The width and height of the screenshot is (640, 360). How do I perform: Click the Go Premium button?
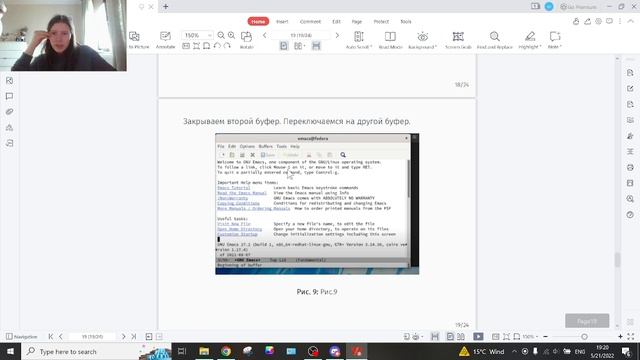[x=579, y=7]
